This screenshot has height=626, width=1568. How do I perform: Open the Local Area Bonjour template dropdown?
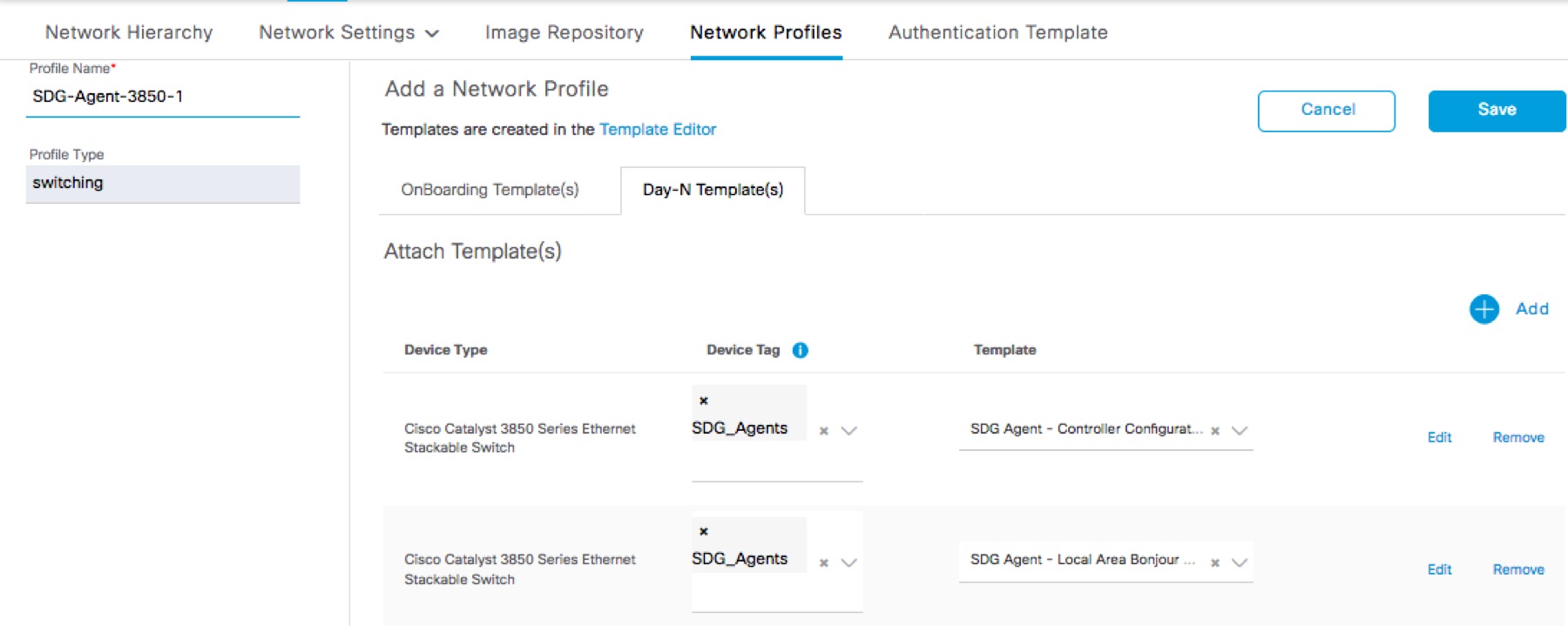pyautogui.click(x=1238, y=563)
